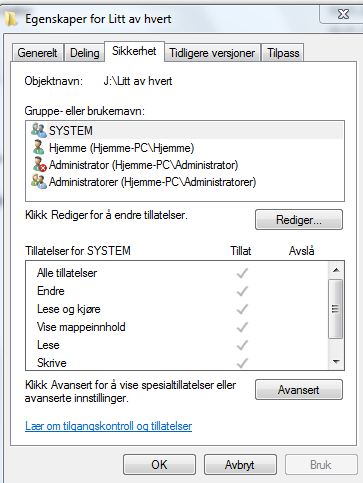Click the Rediger... button
This screenshot has height=483, width=363.
pyautogui.click(x=299, y=220)
